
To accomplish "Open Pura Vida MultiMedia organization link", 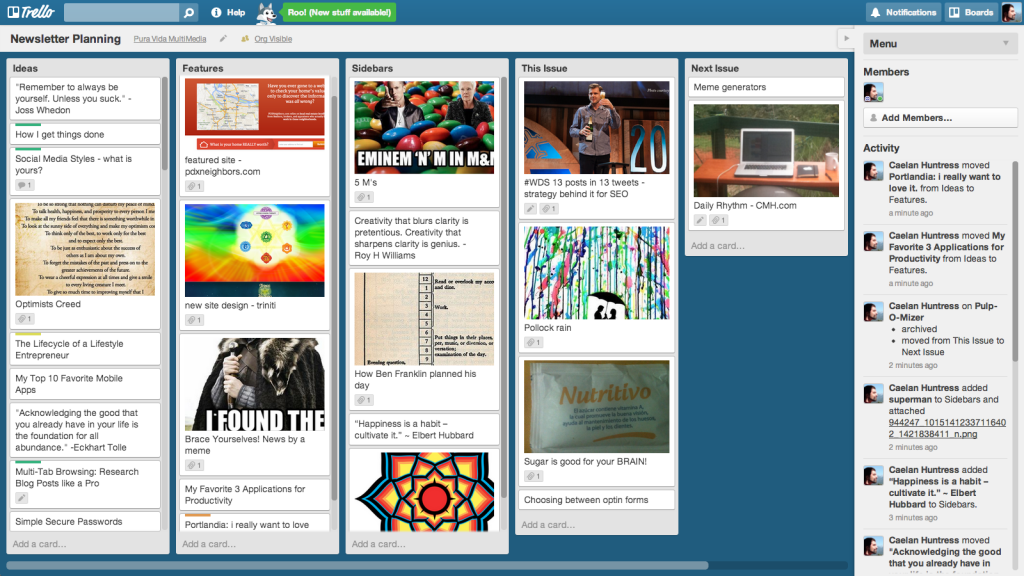I will (170, 39).
